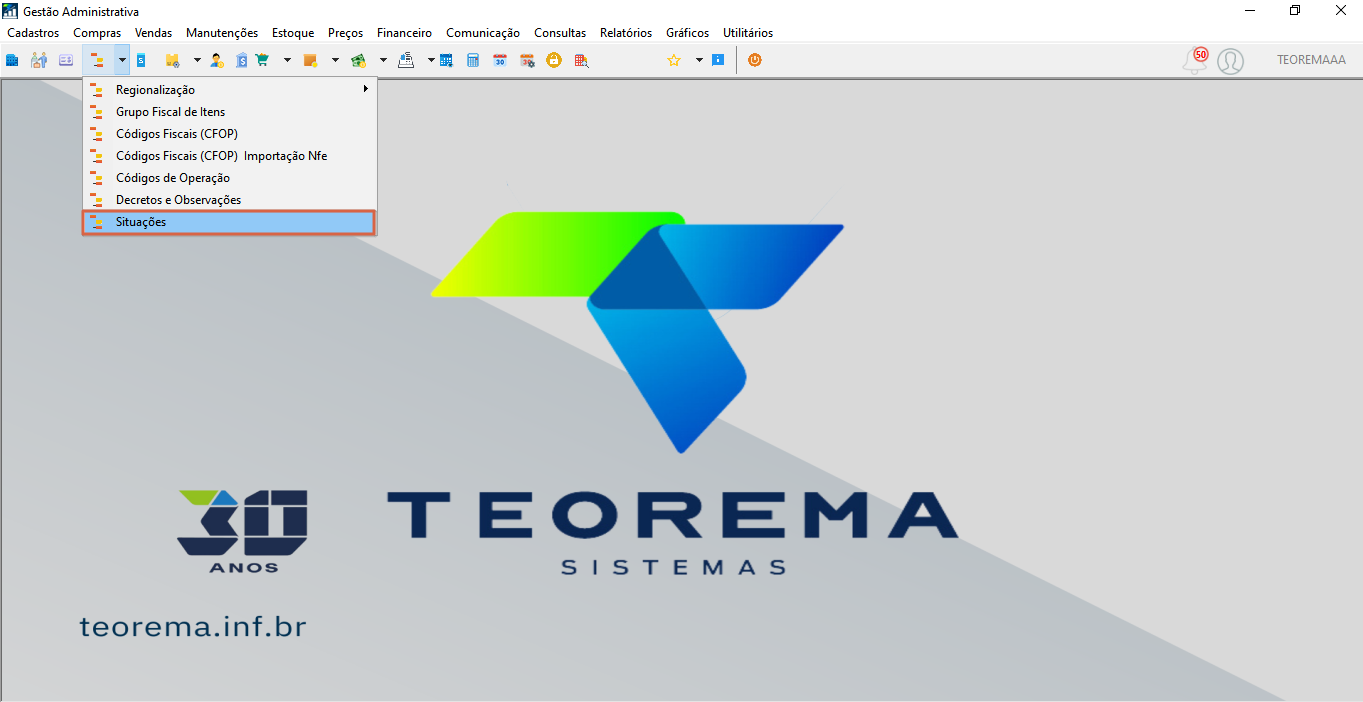The width and height of the screenshot is (1363, 702).
Task: Open the Relatórios menu
Action: tap(626, 33)
